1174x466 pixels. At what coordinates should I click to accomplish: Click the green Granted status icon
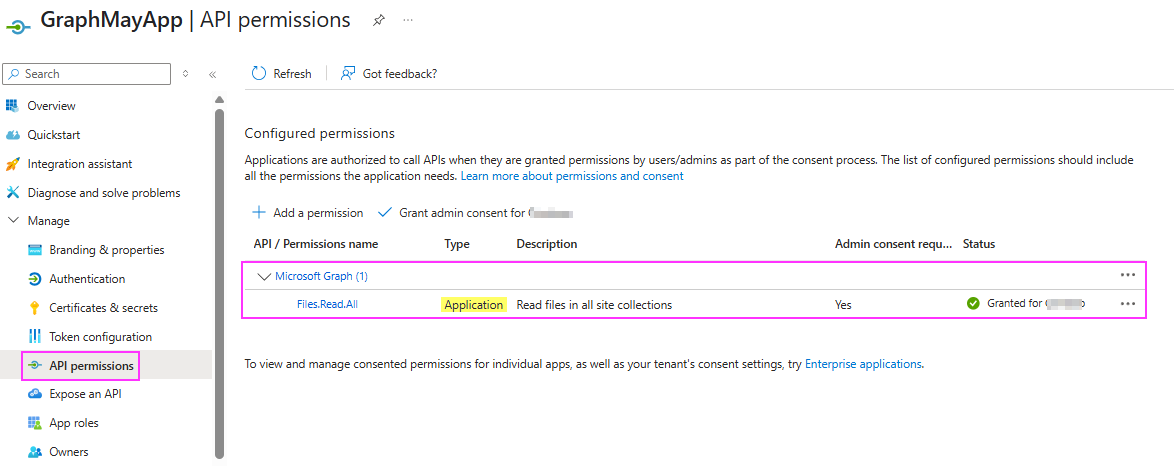(973, 303)
